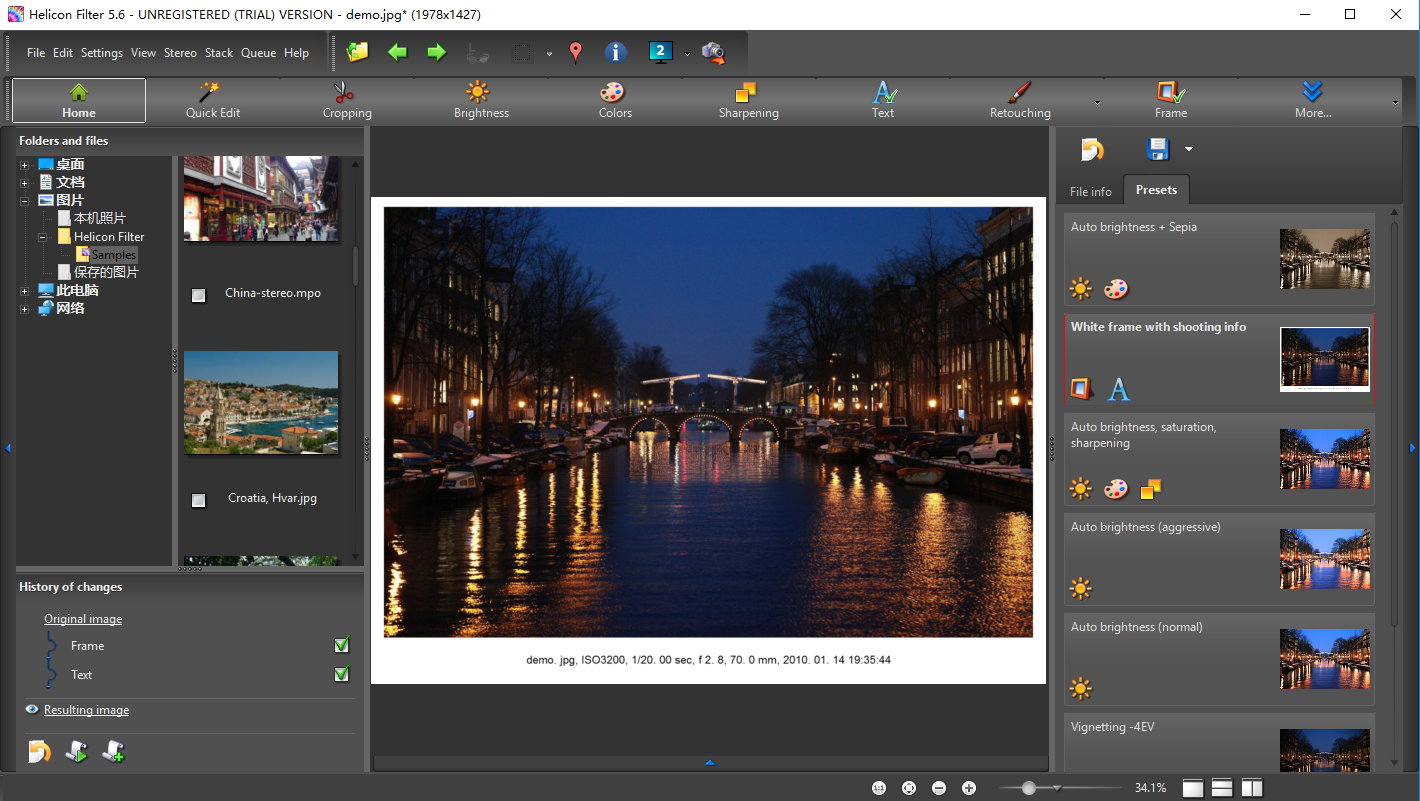Select the Text tool in the toolbar
This screenshot has width=1420, height=801.
coord(882,100)
